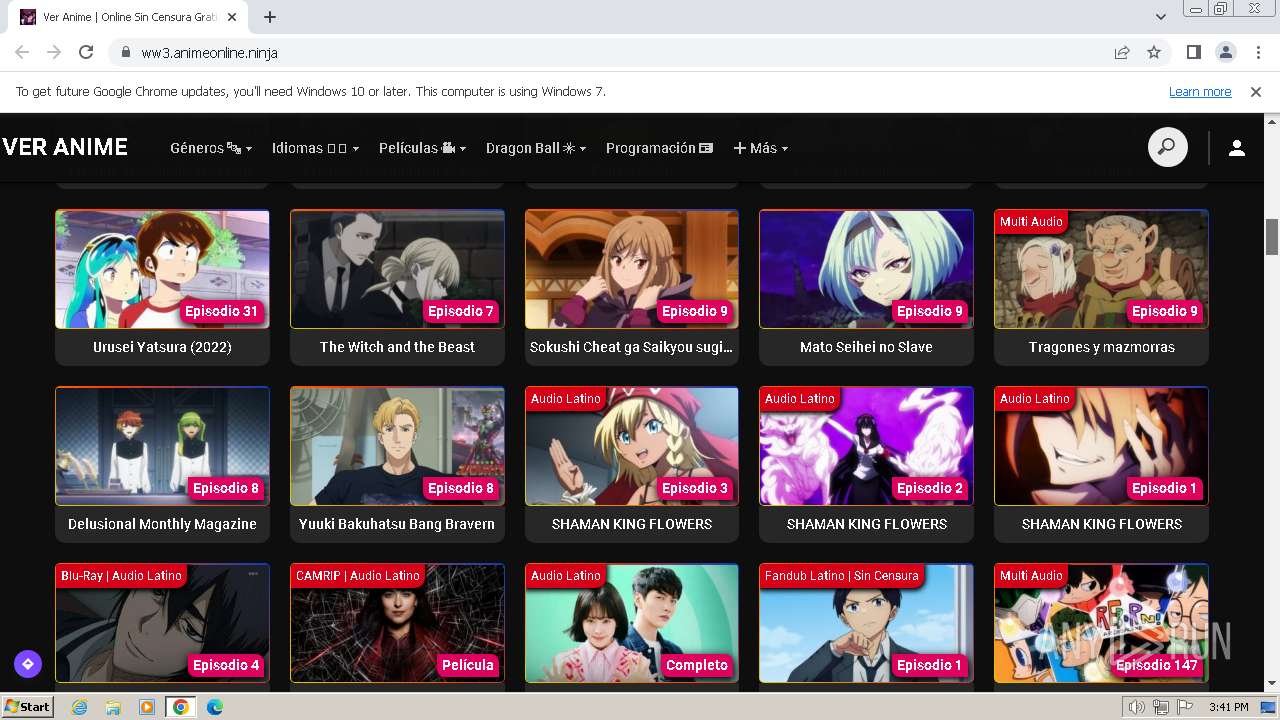Open the user account profile icon
The height and width of the screenshot is (720, 1280).
coord(1237,148)
